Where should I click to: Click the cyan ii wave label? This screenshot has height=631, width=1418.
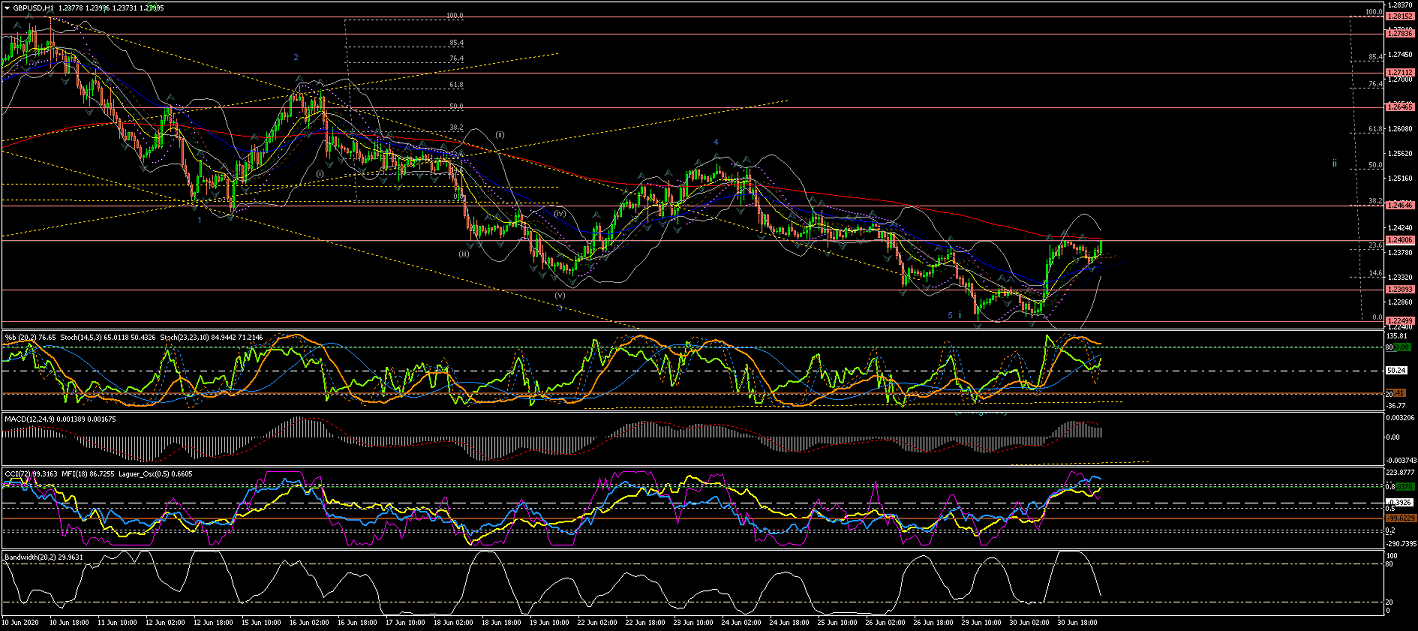click(x=1333, y=162)
